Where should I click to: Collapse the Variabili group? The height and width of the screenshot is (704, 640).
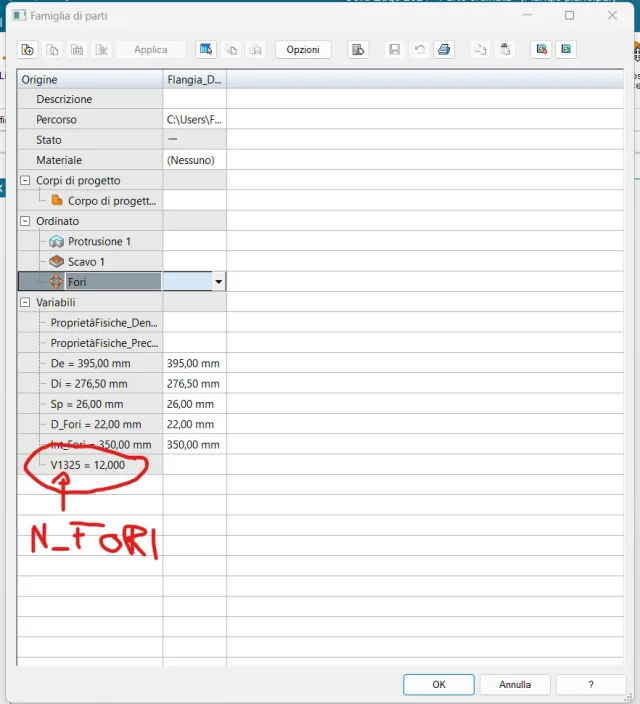[x=25, y=302]
